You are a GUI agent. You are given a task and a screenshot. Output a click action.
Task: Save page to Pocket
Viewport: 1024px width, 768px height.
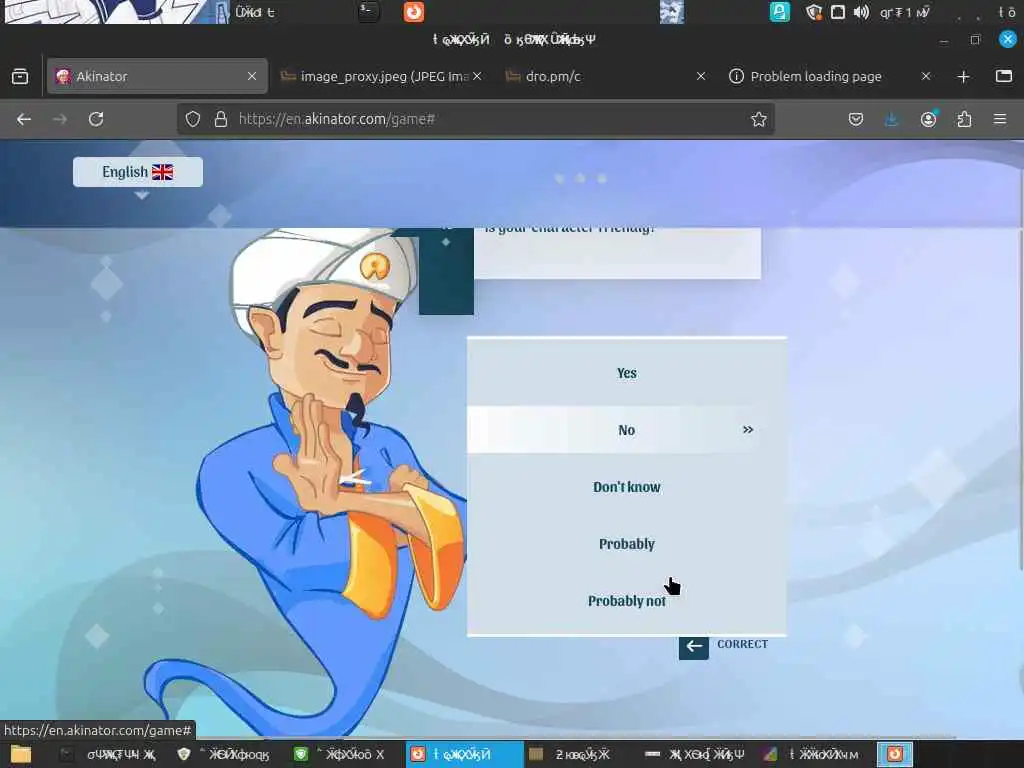coord(856,119)
